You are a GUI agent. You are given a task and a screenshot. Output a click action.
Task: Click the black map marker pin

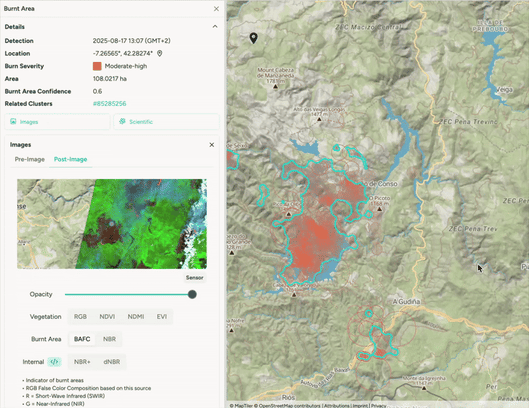(x=253, y=38)
